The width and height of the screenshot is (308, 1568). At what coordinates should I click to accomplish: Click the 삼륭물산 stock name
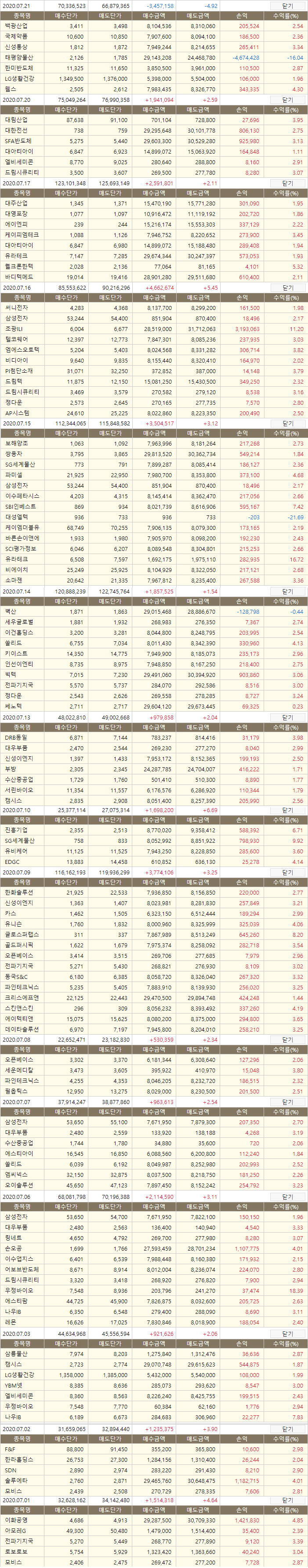[16, 1354]
